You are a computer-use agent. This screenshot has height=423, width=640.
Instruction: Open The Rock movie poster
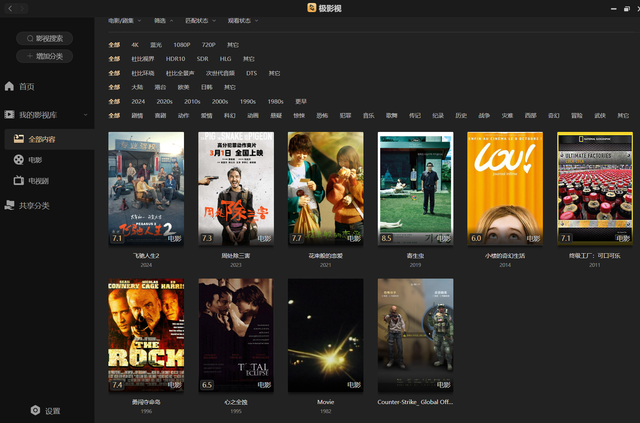(x=146, y=335)
